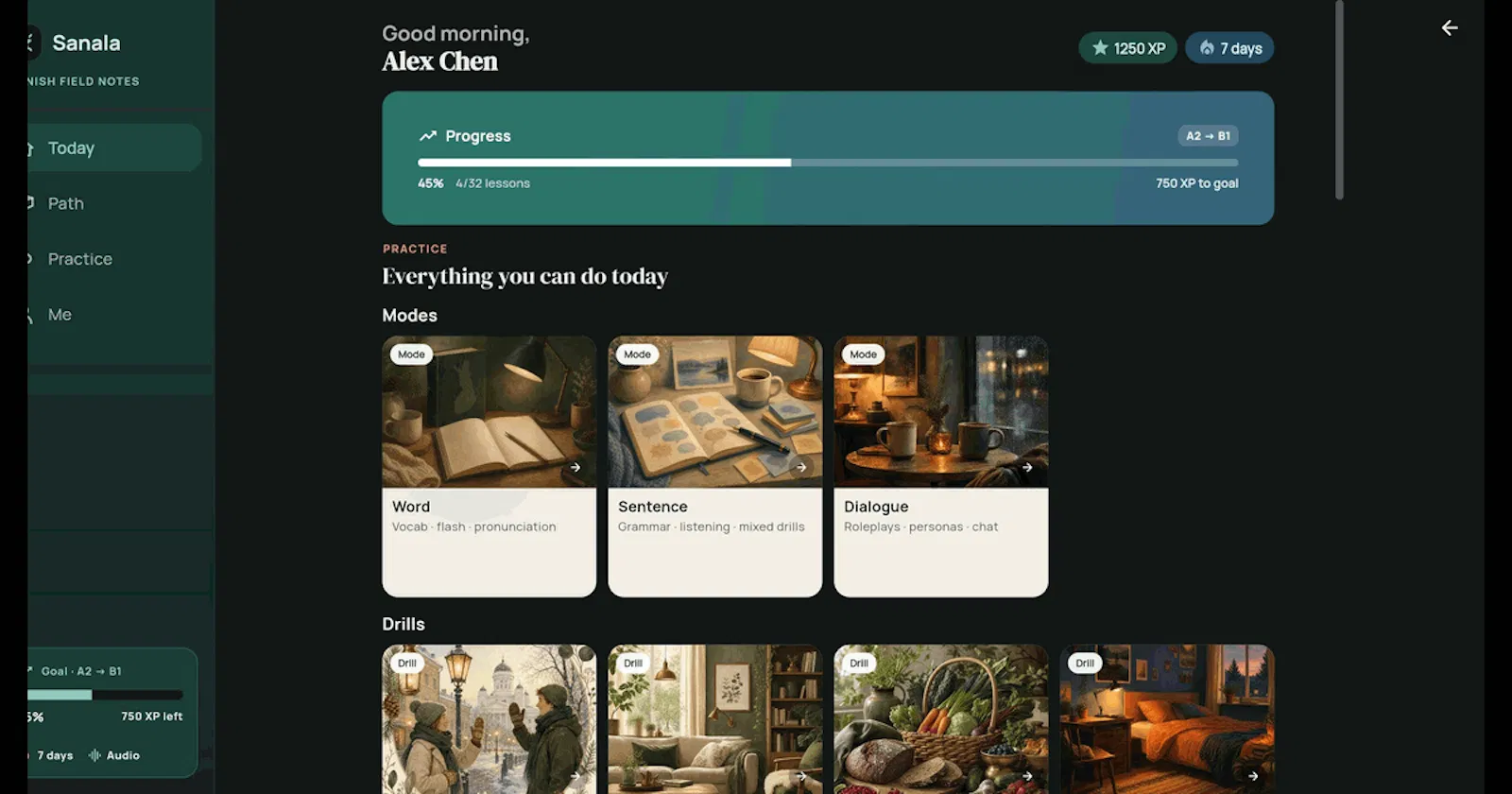The width and height of the screenshot is (1512, 794).
Task: Open the Dialogue mode card title
Action: pos(876,507)
